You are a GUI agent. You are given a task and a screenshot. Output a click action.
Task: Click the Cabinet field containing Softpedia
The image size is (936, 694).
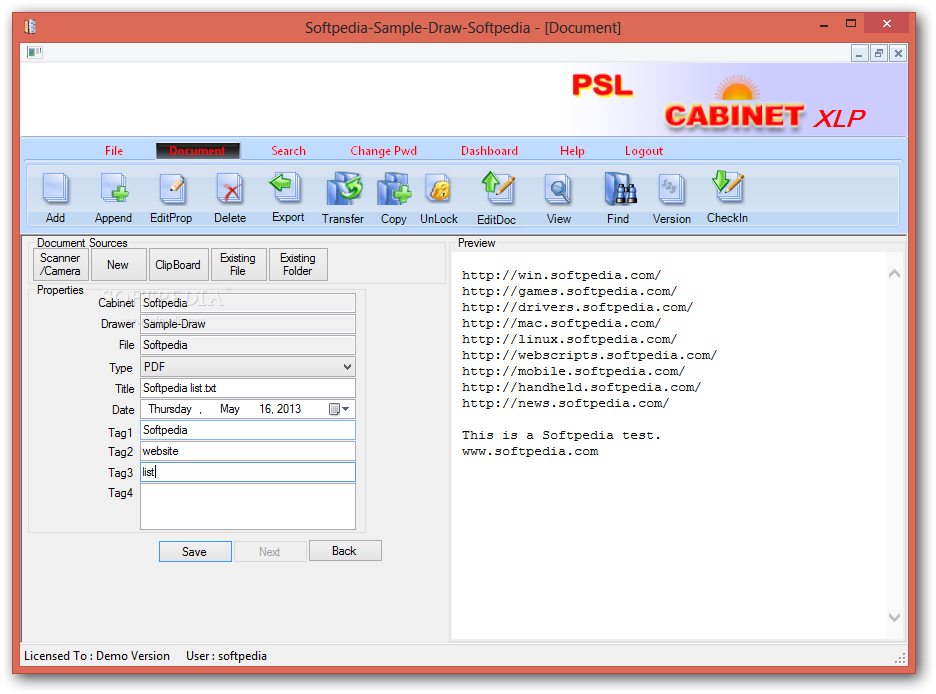pos(248,303)
